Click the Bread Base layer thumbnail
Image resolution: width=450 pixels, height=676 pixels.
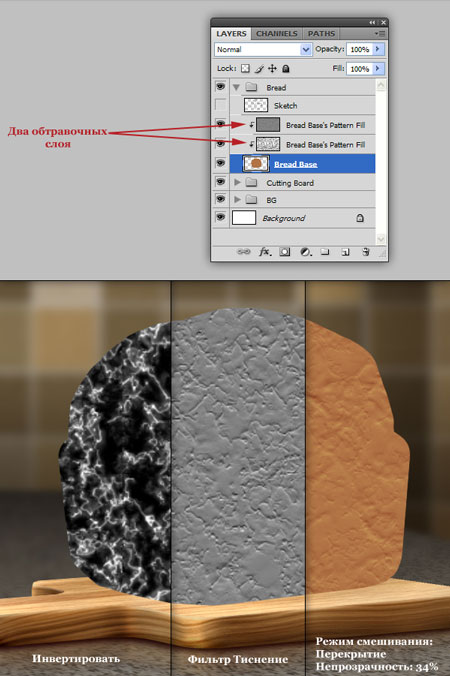click(x=256, y=163)
